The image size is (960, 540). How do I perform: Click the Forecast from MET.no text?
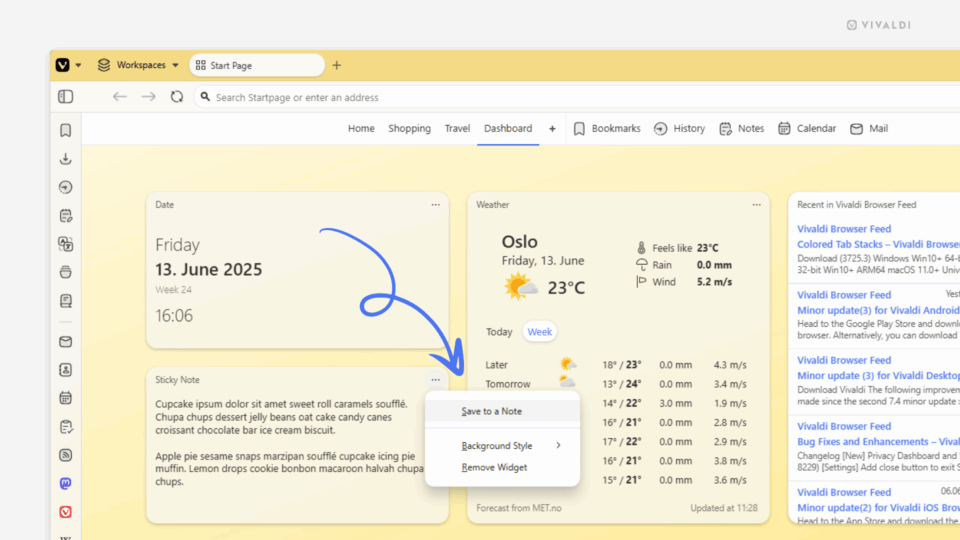(519, 508)
